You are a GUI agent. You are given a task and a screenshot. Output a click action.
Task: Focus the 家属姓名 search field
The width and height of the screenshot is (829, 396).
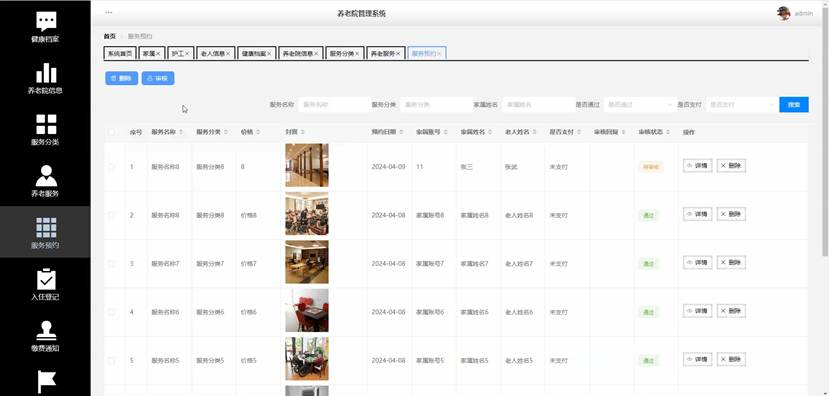point(538,105)
